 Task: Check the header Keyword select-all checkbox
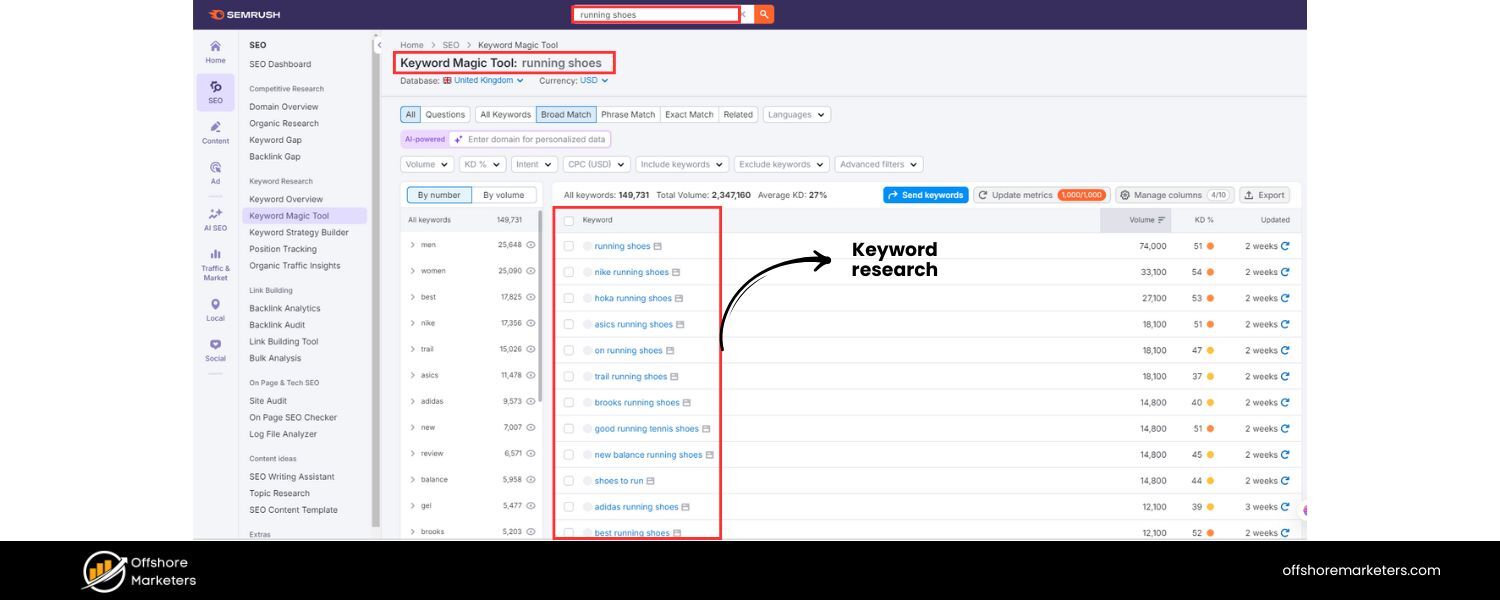point(570,220)
